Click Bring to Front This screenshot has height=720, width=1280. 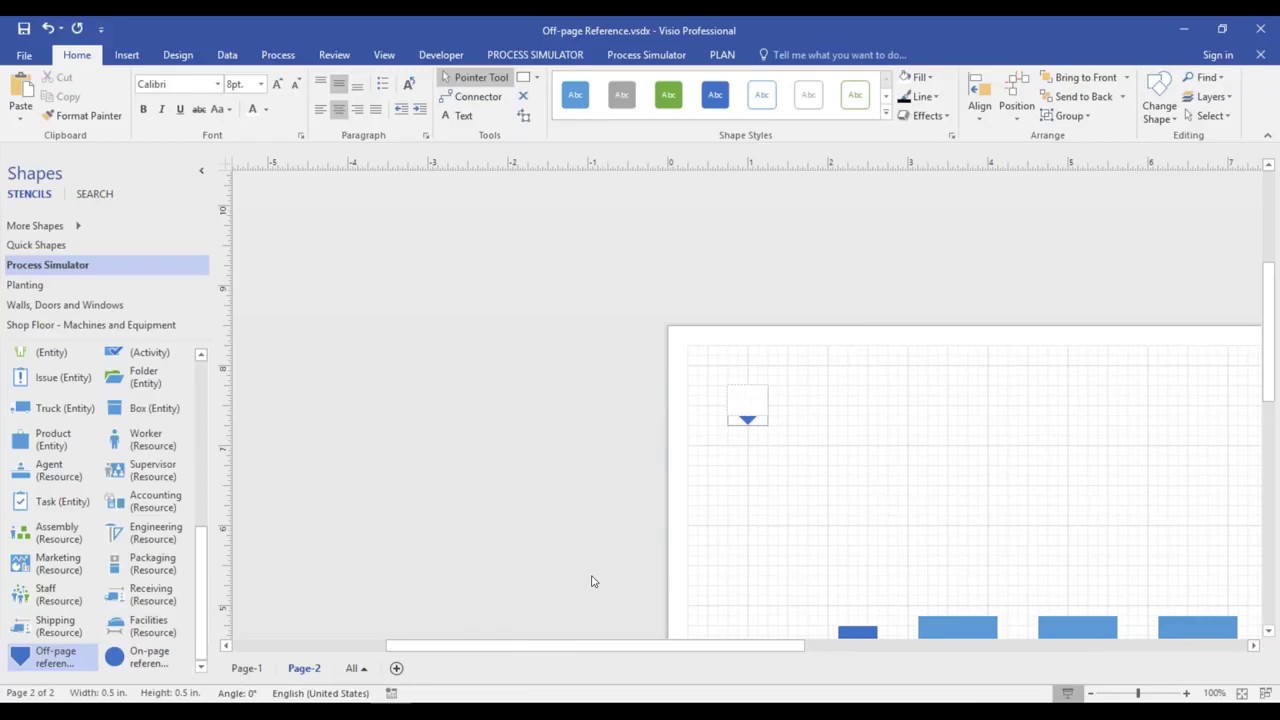[1078, 77]
